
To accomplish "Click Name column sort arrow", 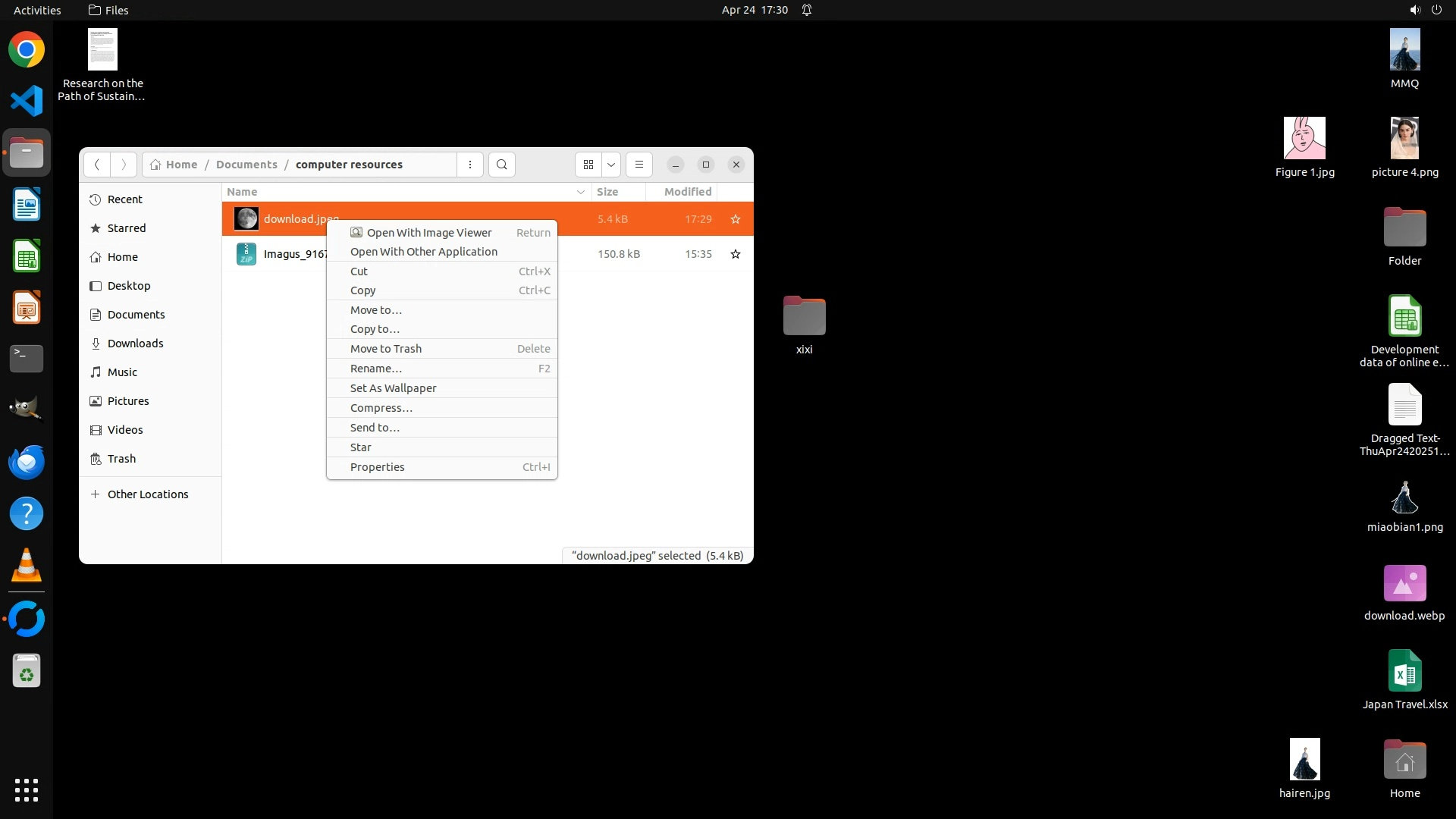I will point(580,192).
